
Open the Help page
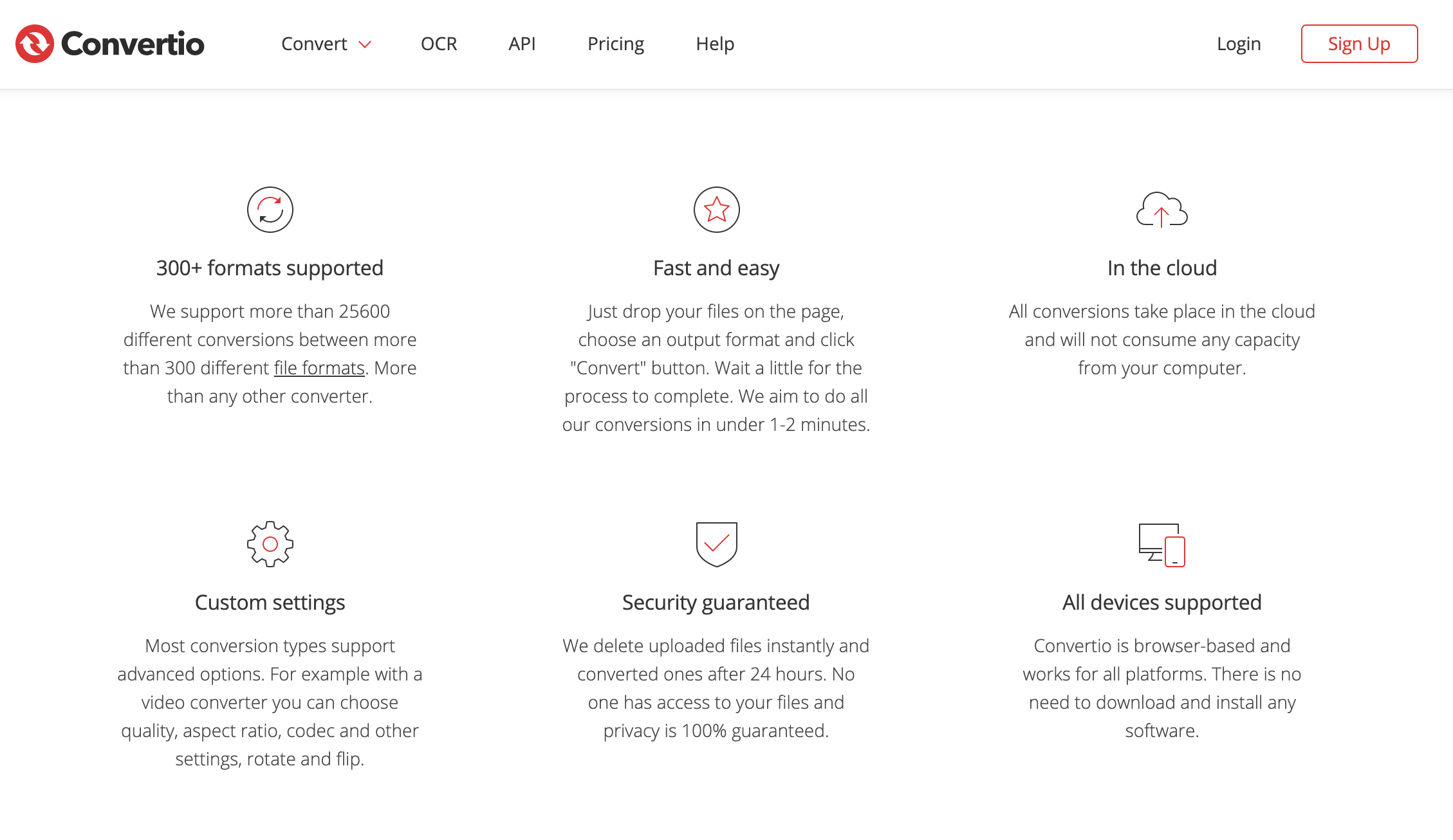coord(714,44)
